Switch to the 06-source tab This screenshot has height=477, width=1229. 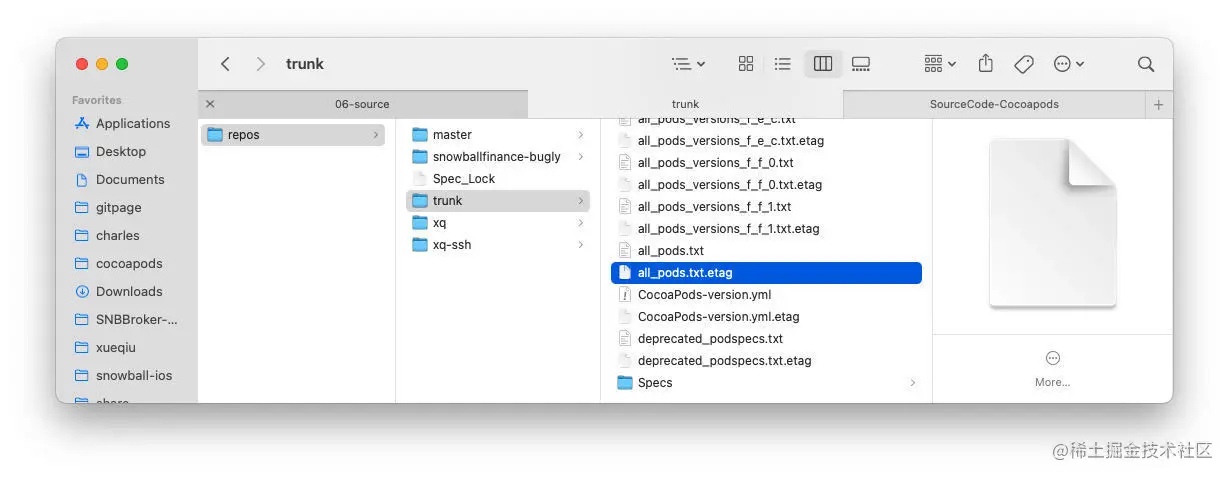[x=362, y=104]
